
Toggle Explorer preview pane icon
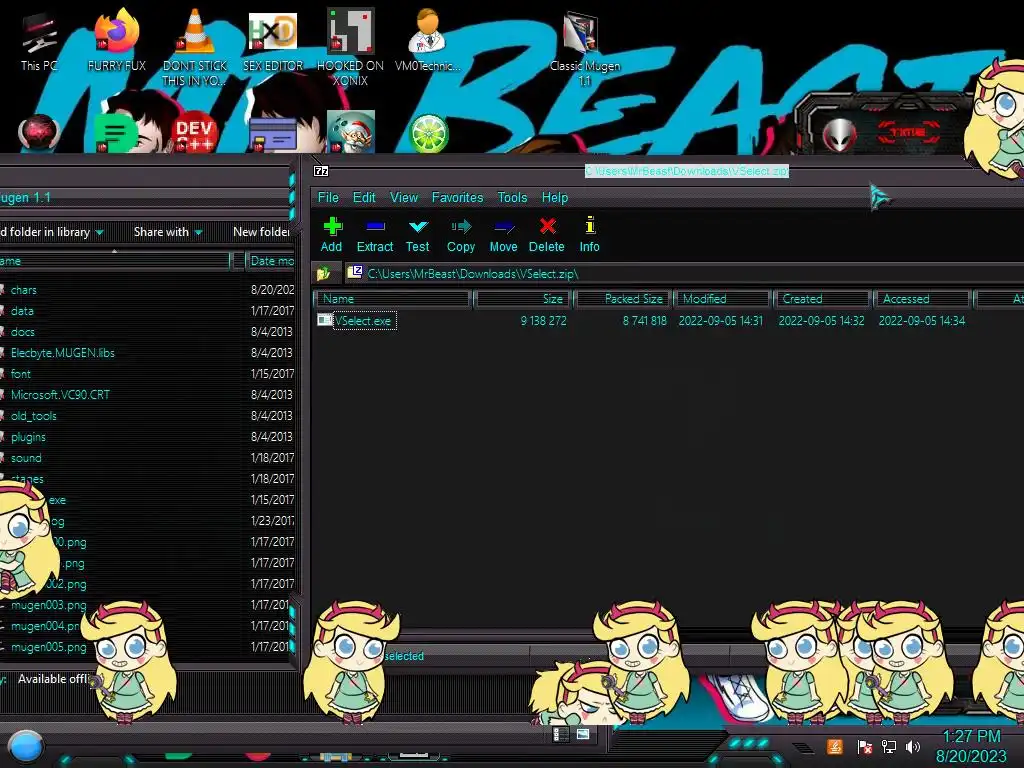coord(583,734)
